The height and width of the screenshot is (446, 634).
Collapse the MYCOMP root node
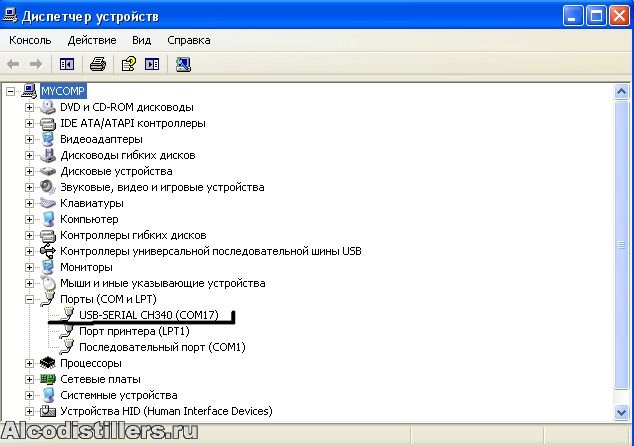tap(10, 91)
